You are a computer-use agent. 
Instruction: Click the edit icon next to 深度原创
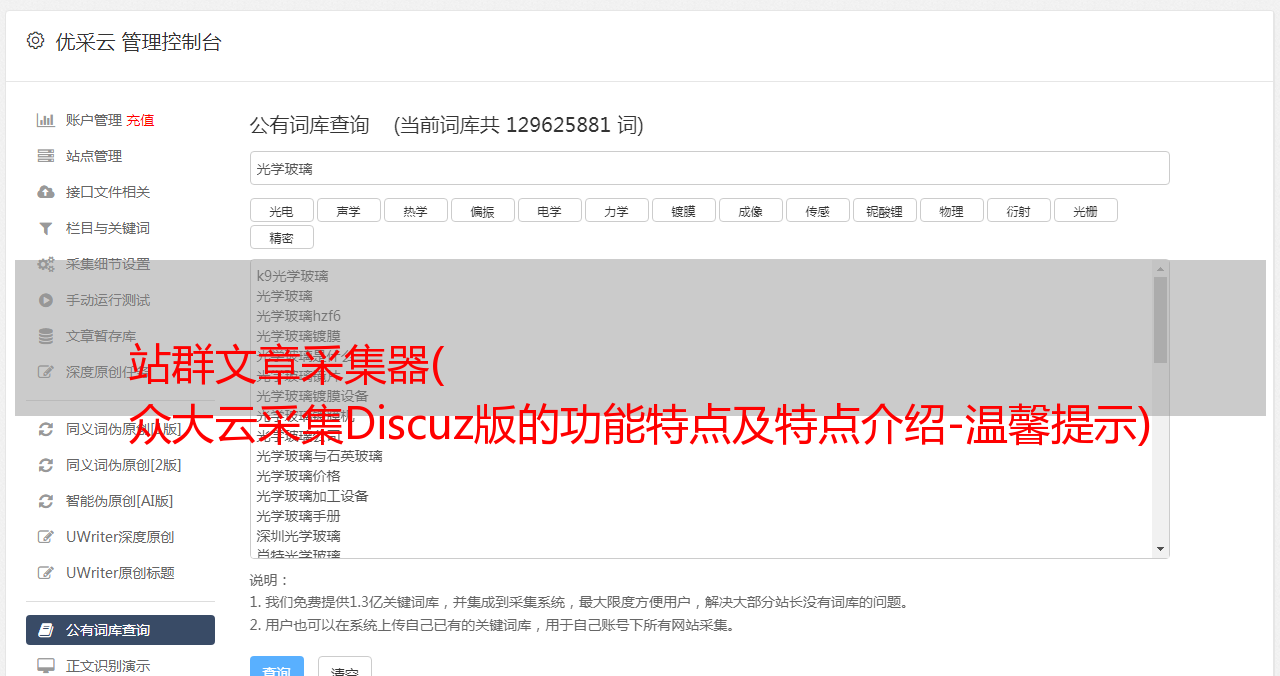[x=45, y=372]
